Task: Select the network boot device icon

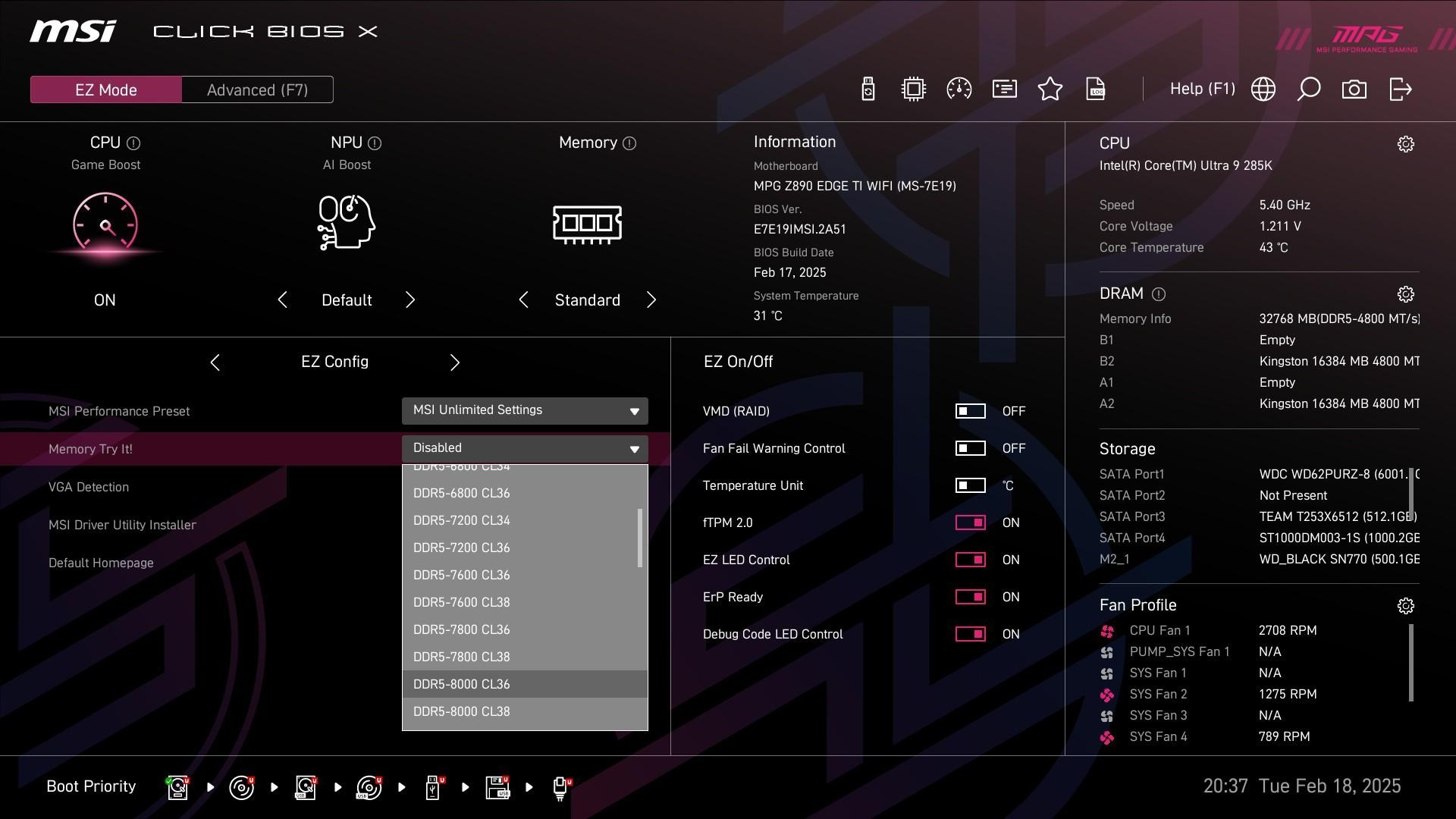Action: tap(562, 787)
